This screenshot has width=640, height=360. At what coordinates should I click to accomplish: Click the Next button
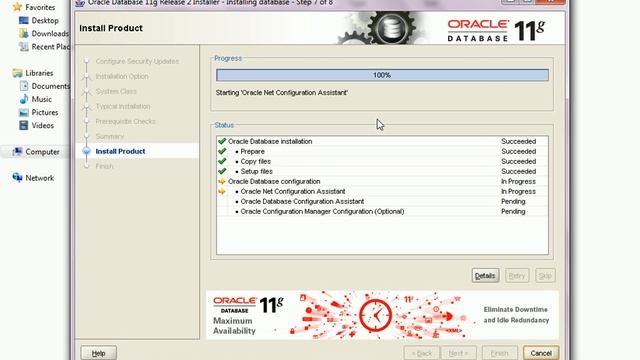458,353
